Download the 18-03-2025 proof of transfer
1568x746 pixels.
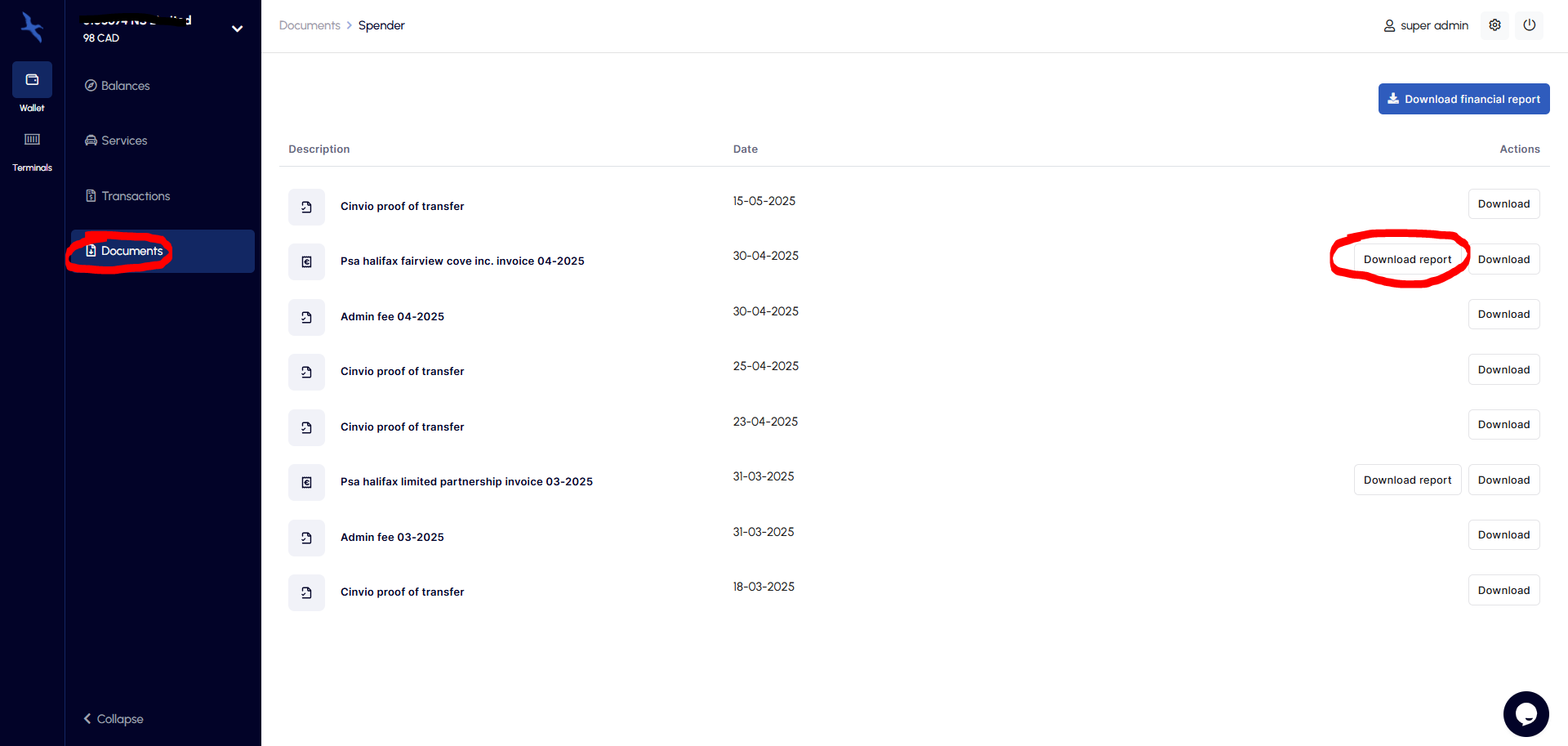[1503, 590]
